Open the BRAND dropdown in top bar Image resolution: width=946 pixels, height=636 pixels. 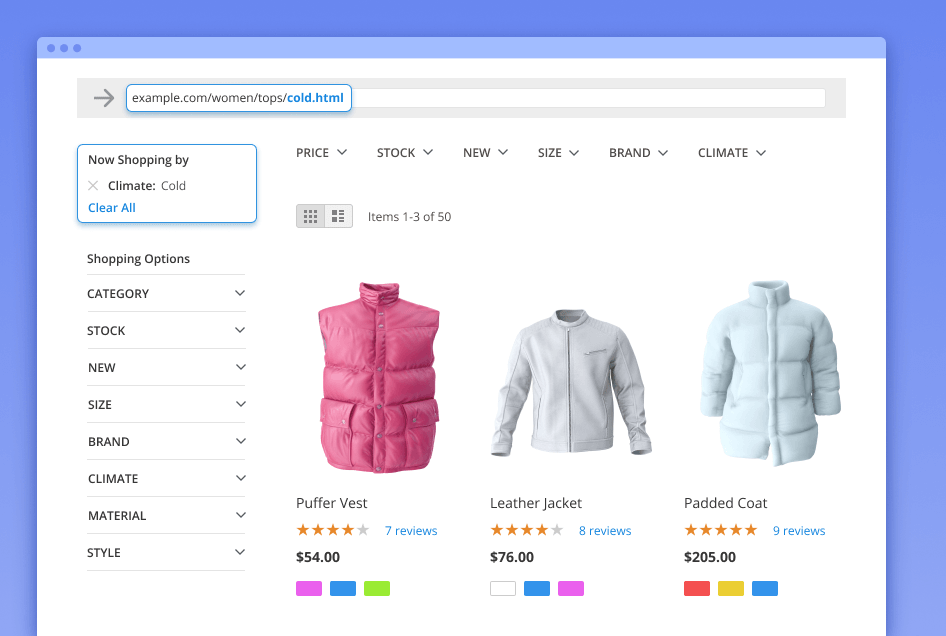pos(637,153)
